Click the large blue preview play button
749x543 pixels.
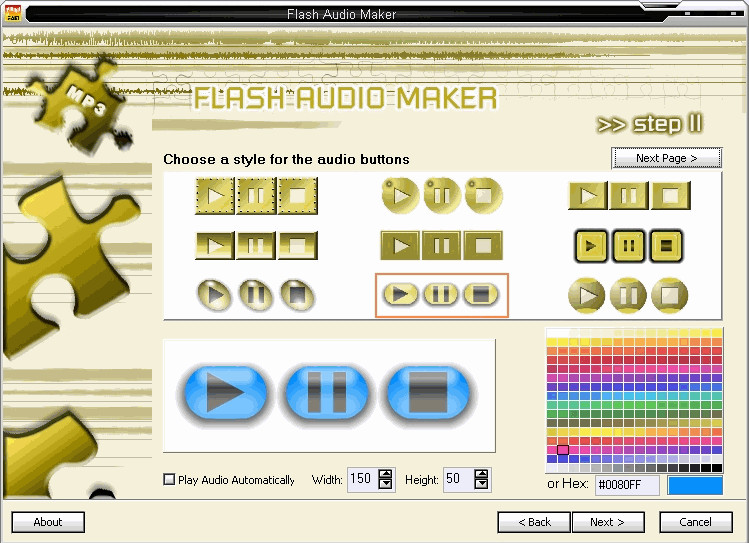pyautogui.click(x=225, y=393)
